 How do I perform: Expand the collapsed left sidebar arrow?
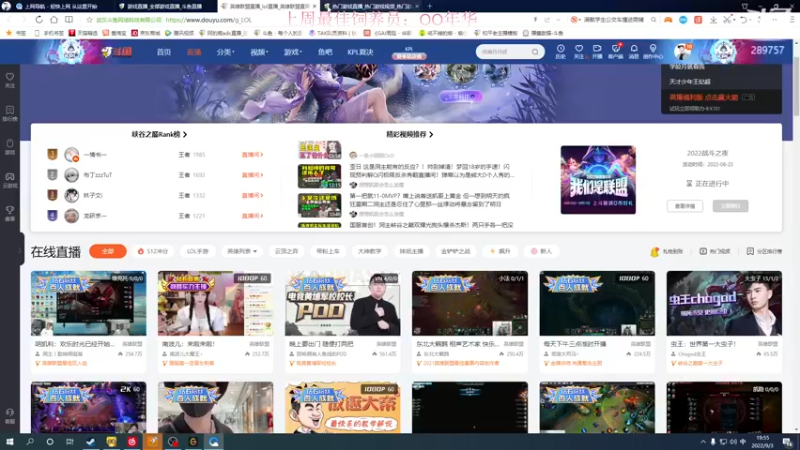tap(20, 250)
